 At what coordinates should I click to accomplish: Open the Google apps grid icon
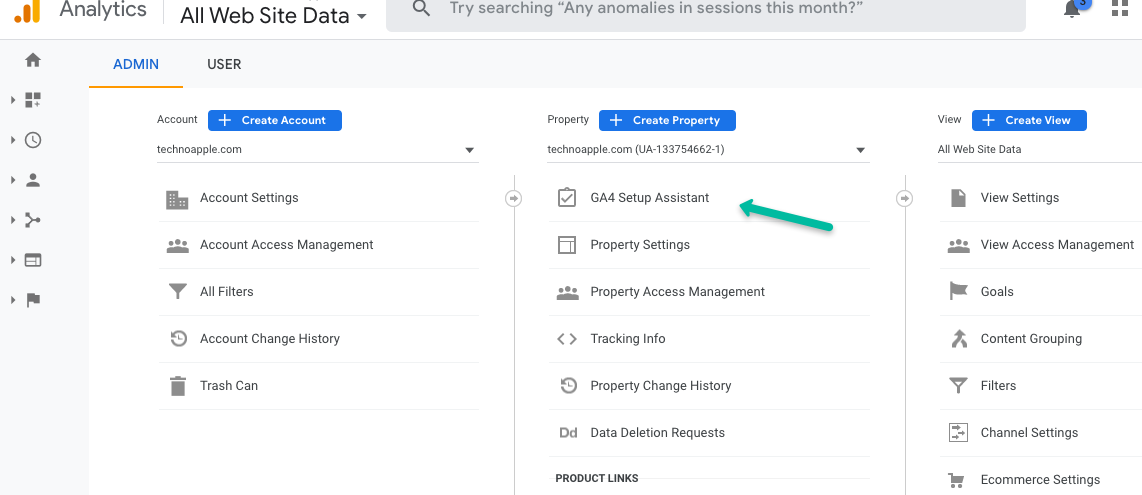pyautogui.click(x=1120, y=10)
